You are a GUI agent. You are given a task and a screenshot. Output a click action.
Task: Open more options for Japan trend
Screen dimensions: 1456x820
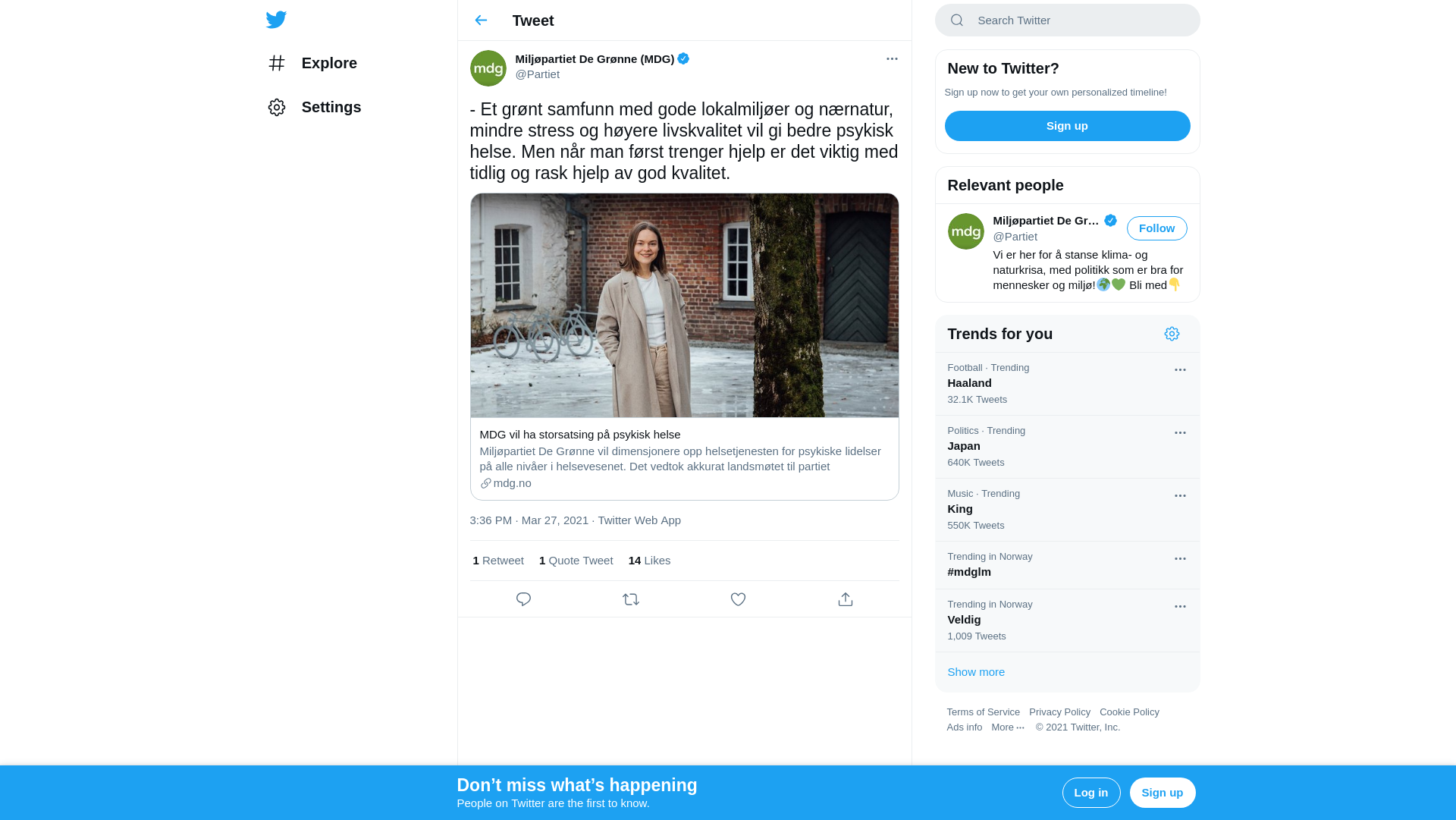(x=1180, y=433)
